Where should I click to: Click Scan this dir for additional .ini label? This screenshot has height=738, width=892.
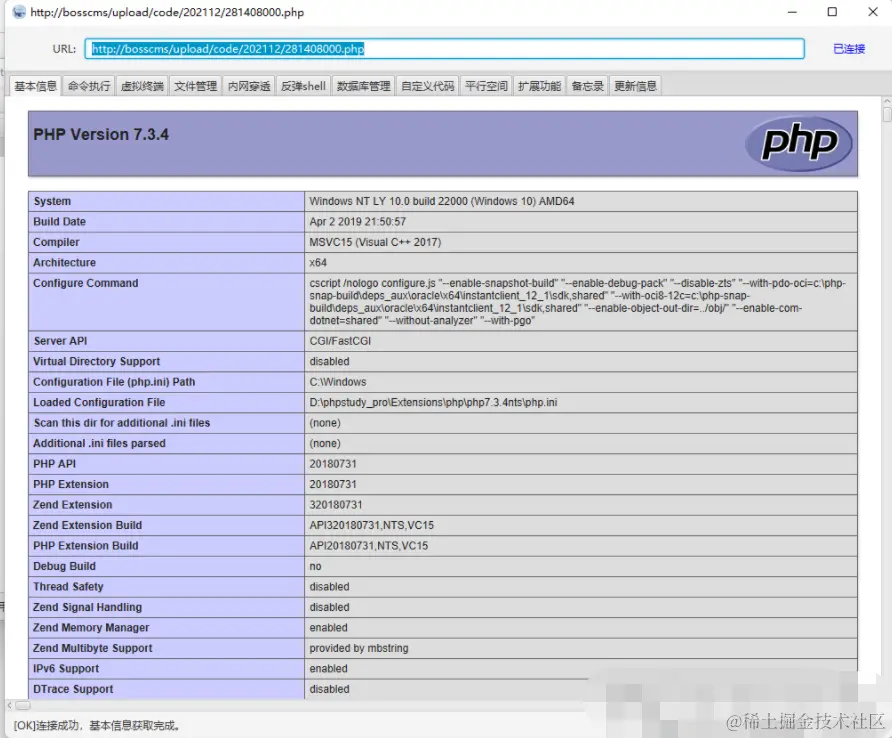point(122,423)
